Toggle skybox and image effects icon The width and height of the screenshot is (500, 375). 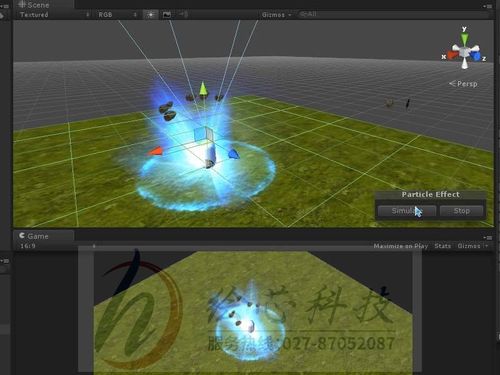coord(167,15)
